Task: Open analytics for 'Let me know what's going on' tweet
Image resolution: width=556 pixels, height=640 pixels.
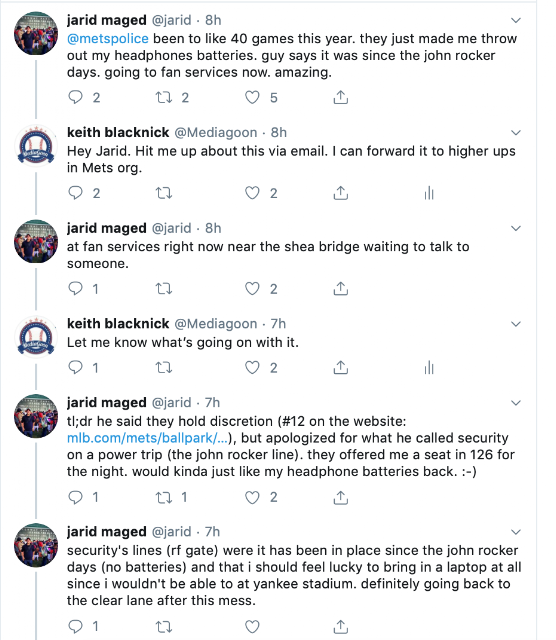Action: point(429,368)
